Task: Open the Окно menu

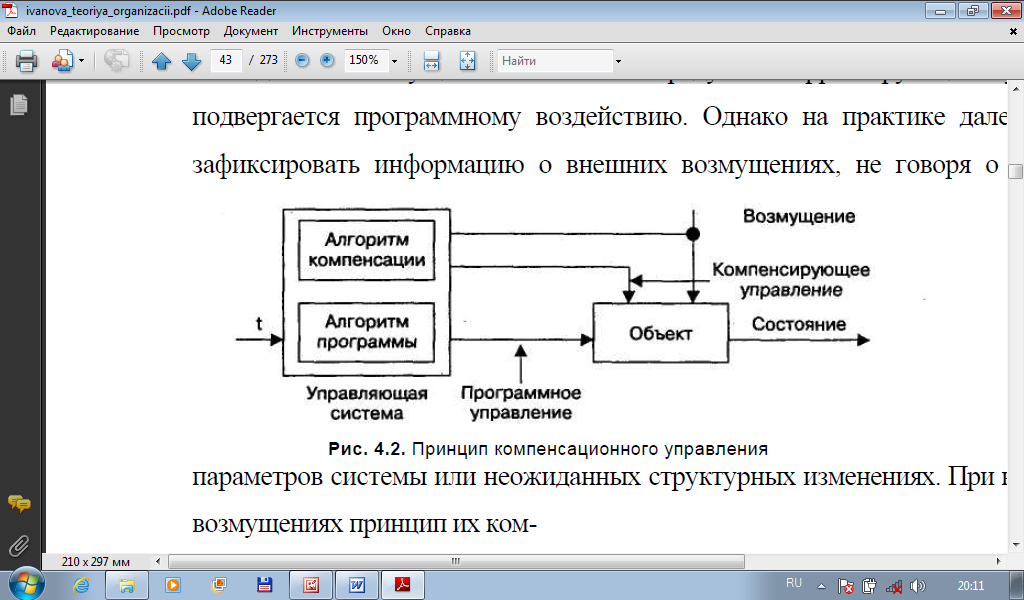Action: coord(396,31)
